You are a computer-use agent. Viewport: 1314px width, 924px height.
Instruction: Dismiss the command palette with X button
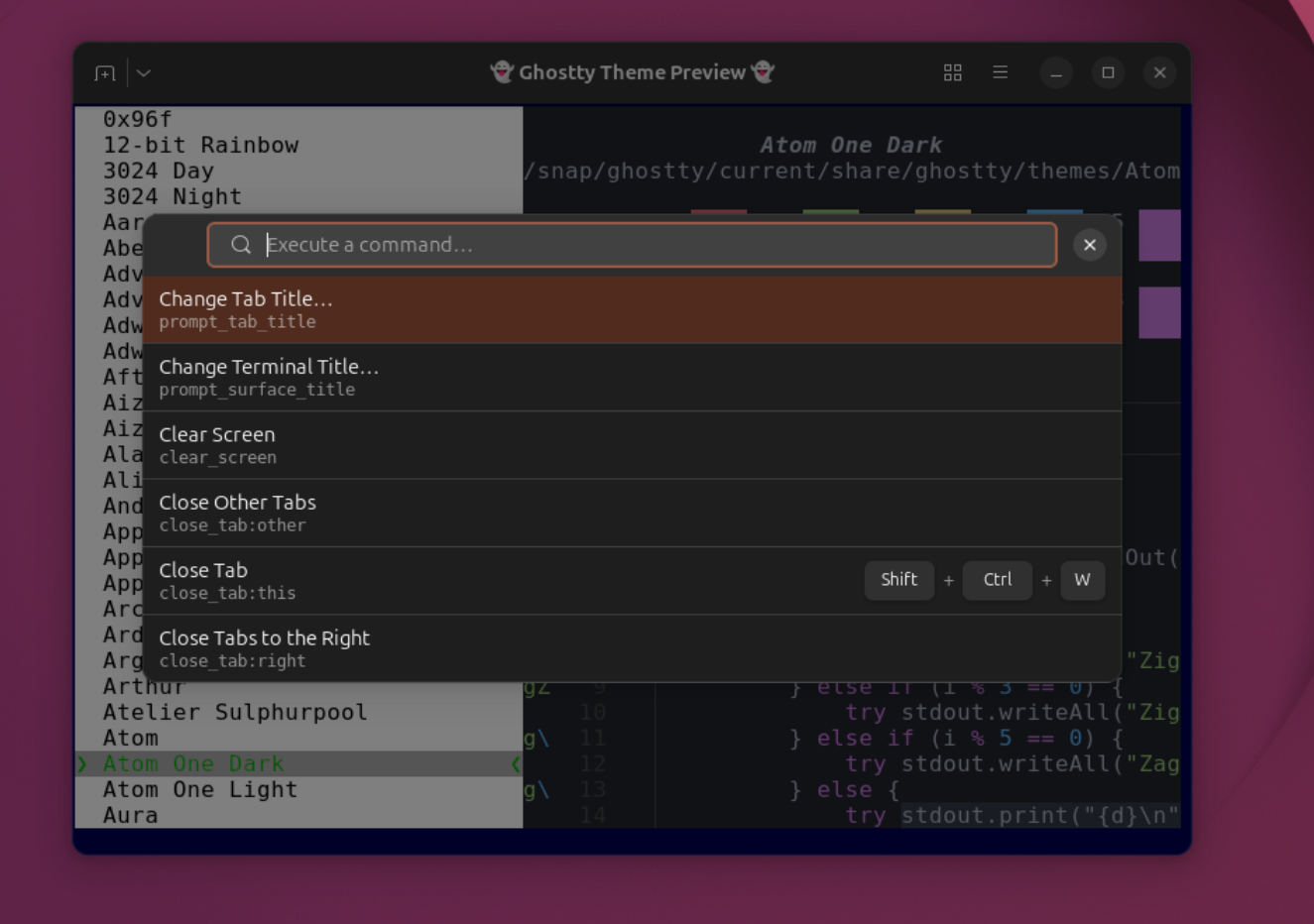click(x=1090, y=245)
